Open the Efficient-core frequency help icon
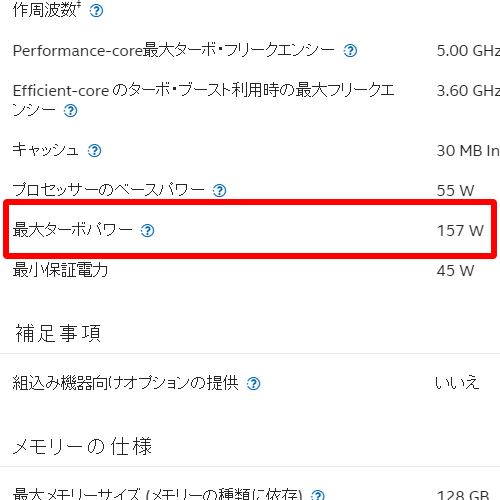 tap(70, 111)
